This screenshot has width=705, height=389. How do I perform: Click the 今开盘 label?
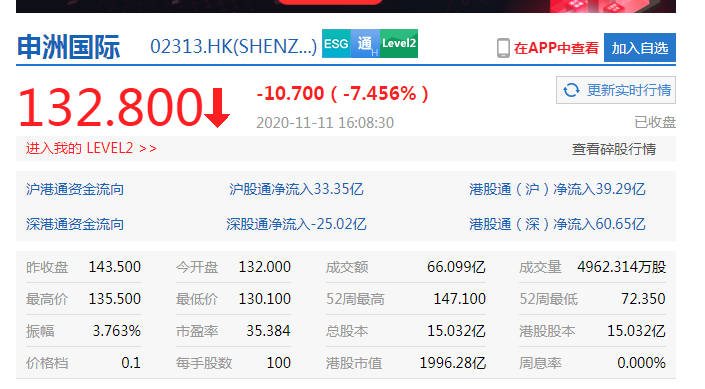tap(197, 268)
